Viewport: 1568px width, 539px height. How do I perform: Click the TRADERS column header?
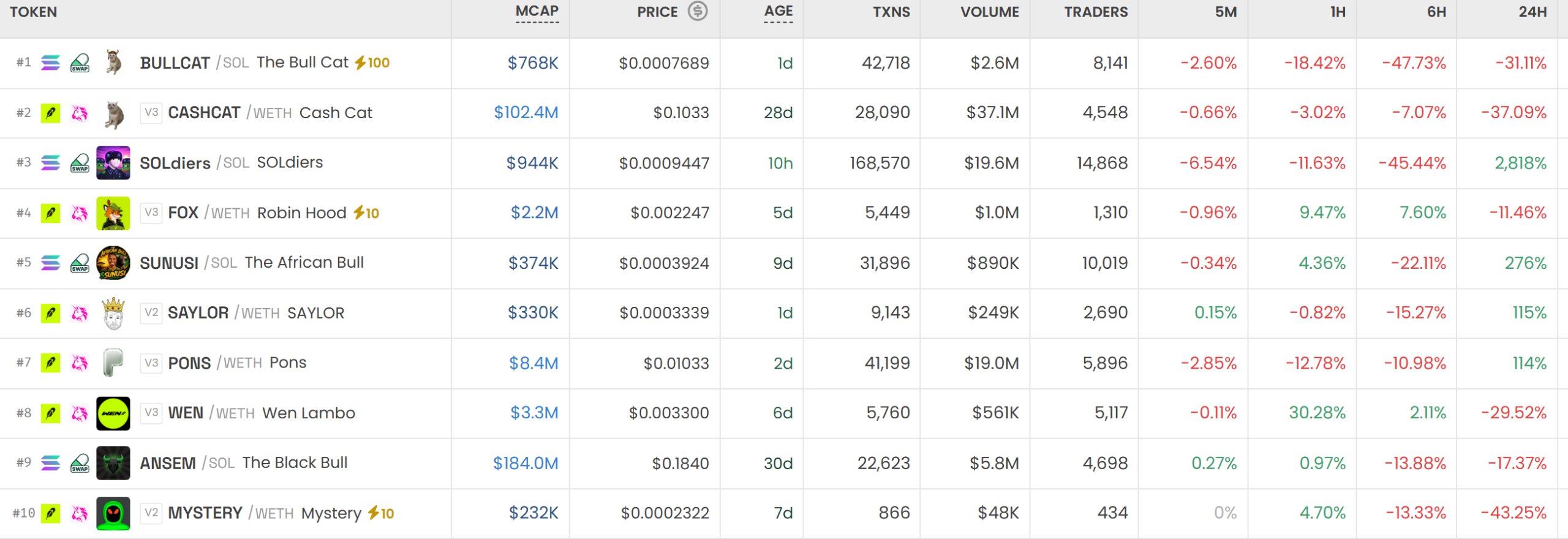(1096, 12)
